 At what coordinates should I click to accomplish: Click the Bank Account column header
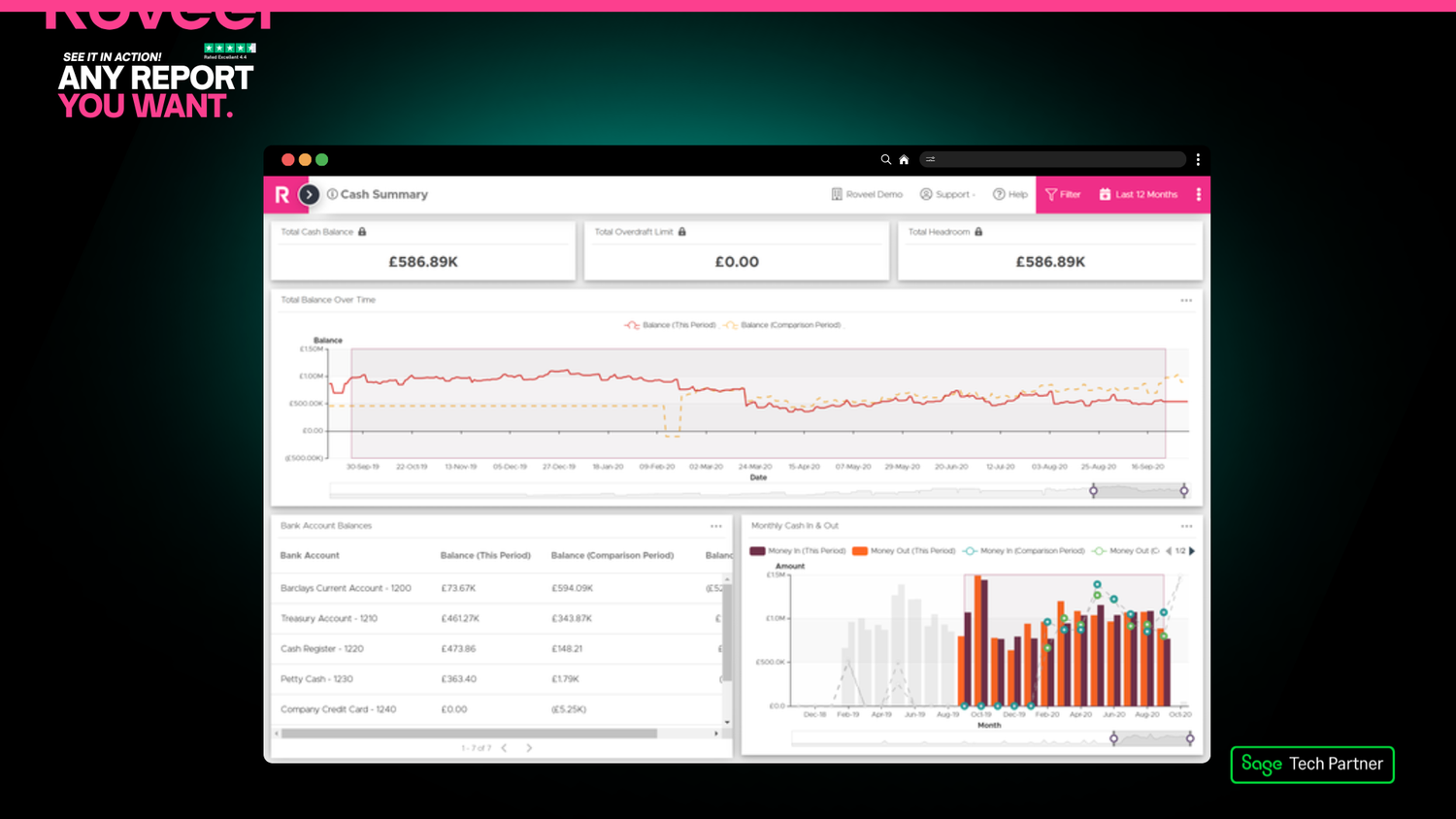coord(310,555)
